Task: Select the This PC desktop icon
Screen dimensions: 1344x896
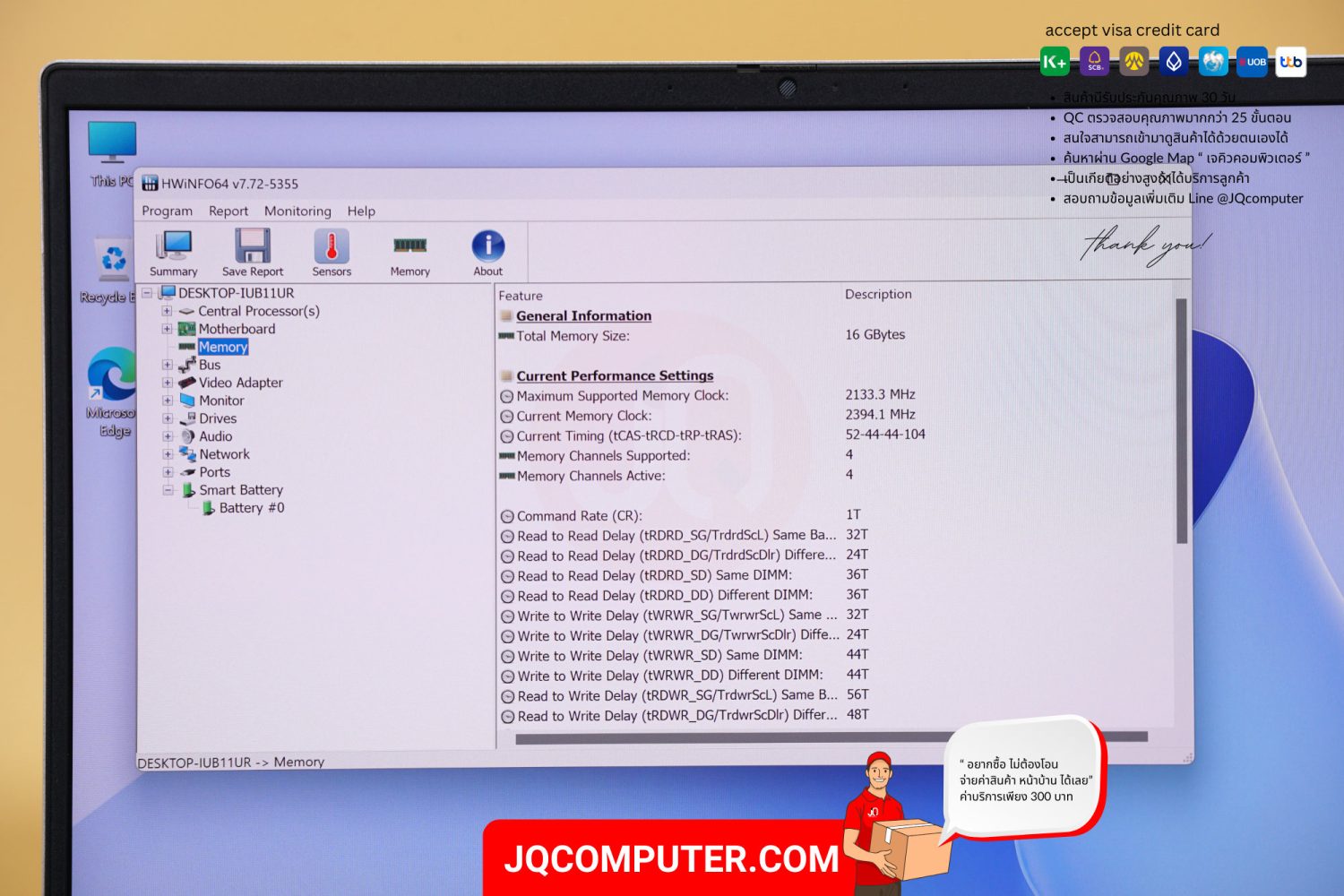Action: [111, 153]
